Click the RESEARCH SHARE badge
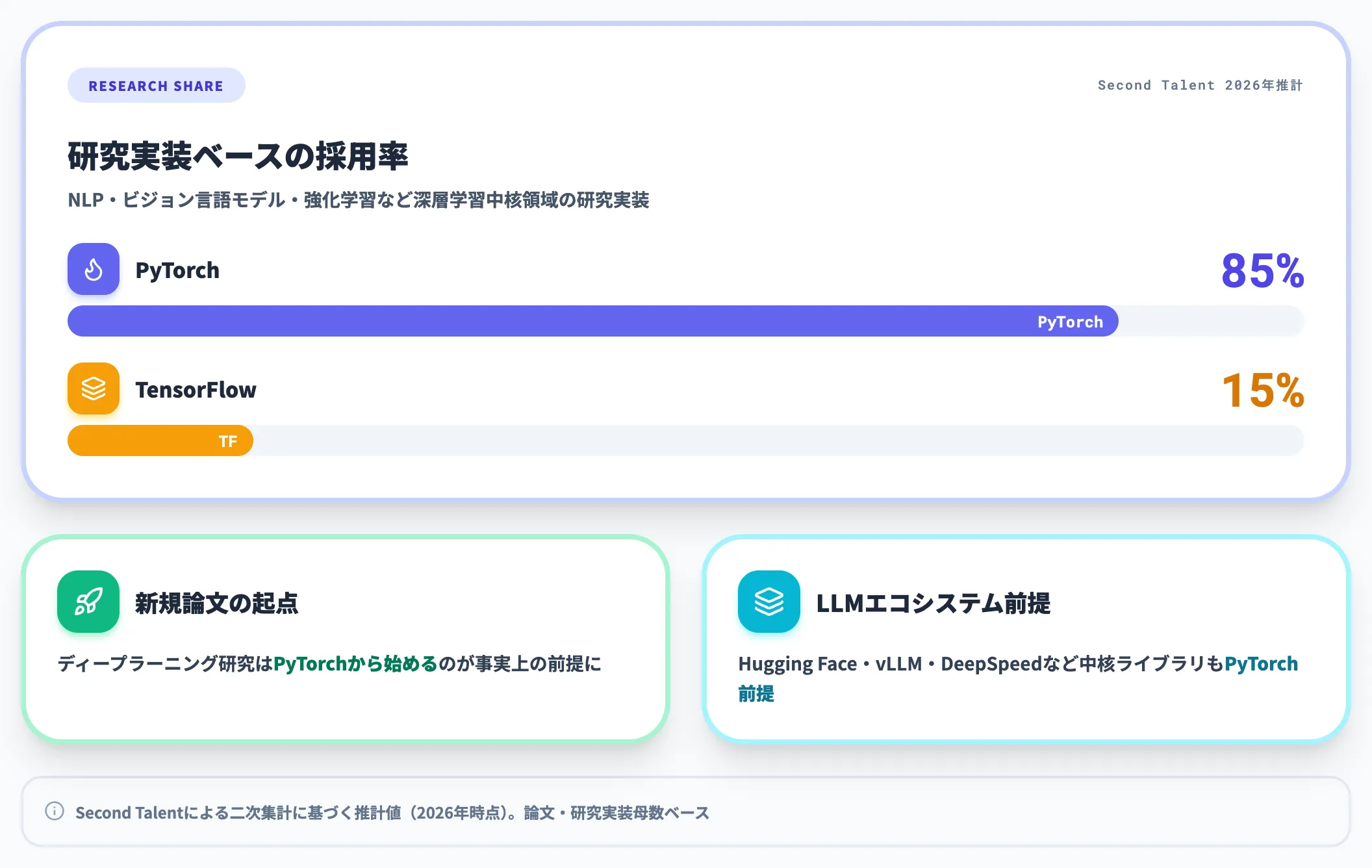Viewport: 1372px width, 868px height. click(x=156, y=86)
